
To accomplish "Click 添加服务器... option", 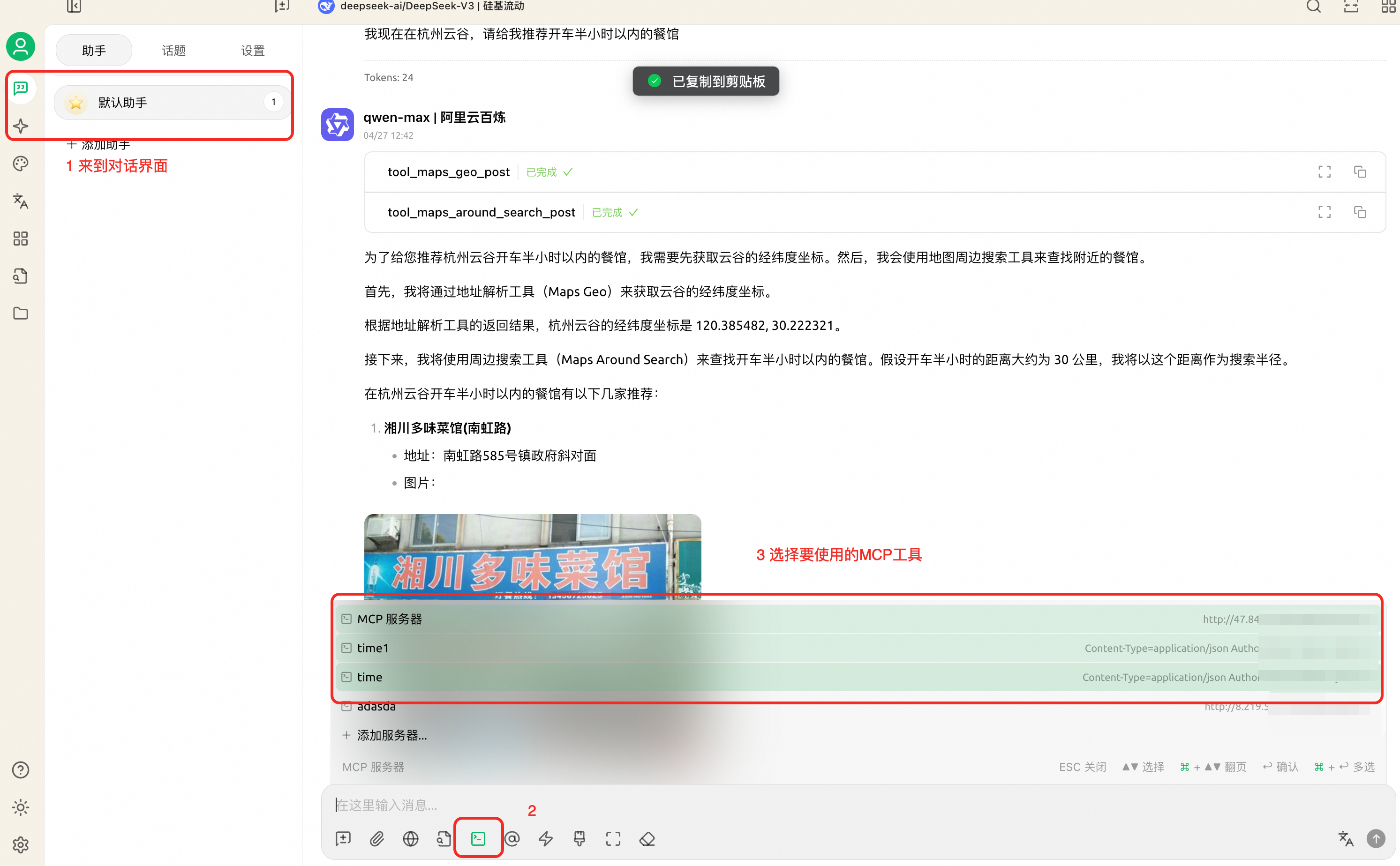I will click(391, 735).
